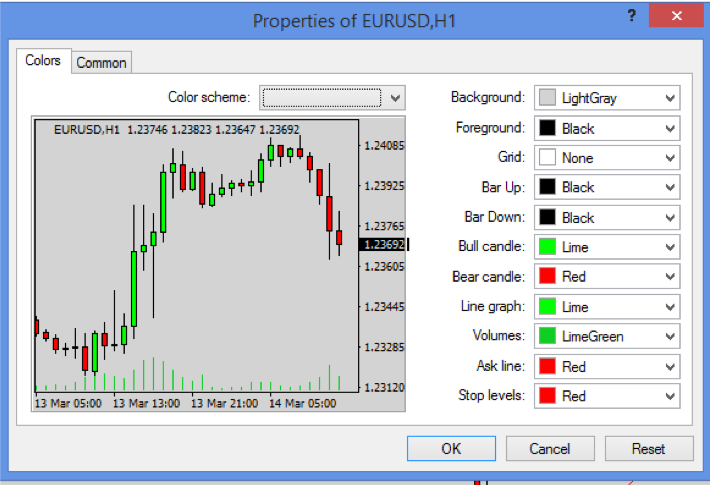Click the 1.23120 price axis label
This screenshot has height=485, width=710.
point(384,388)
